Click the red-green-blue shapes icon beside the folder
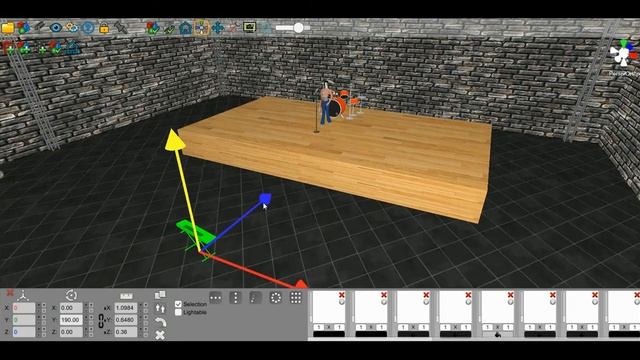 (x=23, y=28)
